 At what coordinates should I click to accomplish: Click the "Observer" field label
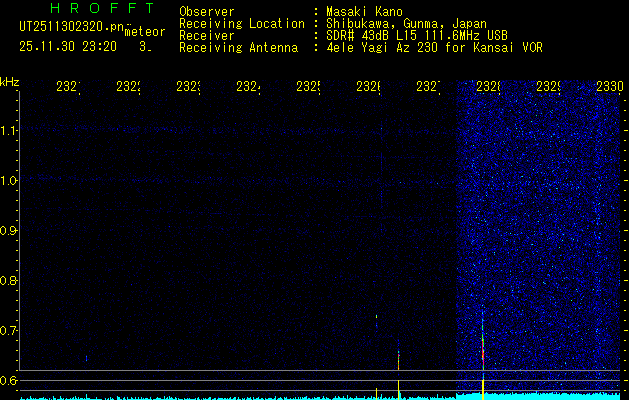[207, 12]
